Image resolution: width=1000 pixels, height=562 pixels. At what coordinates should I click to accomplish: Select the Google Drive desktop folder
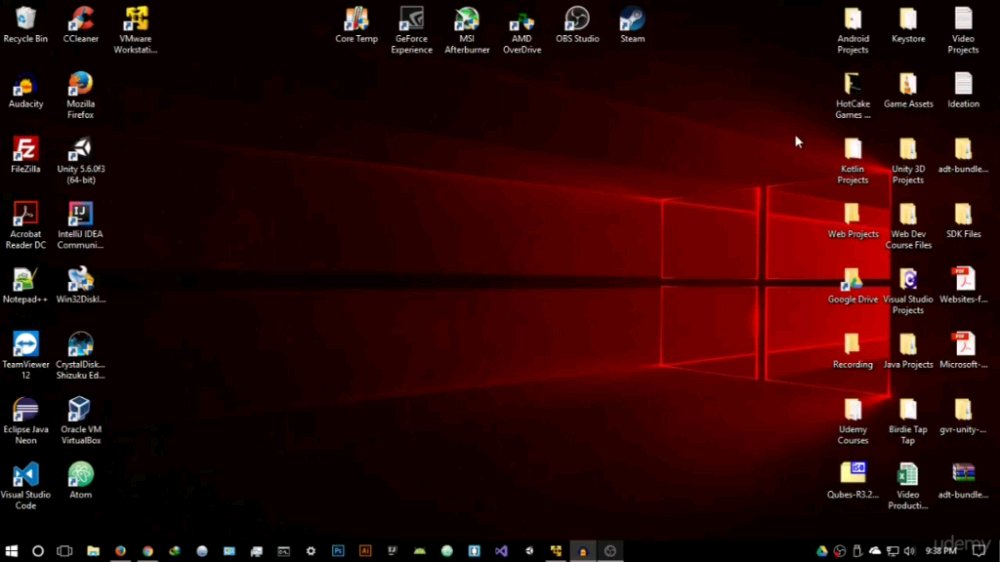click(853, 286)
